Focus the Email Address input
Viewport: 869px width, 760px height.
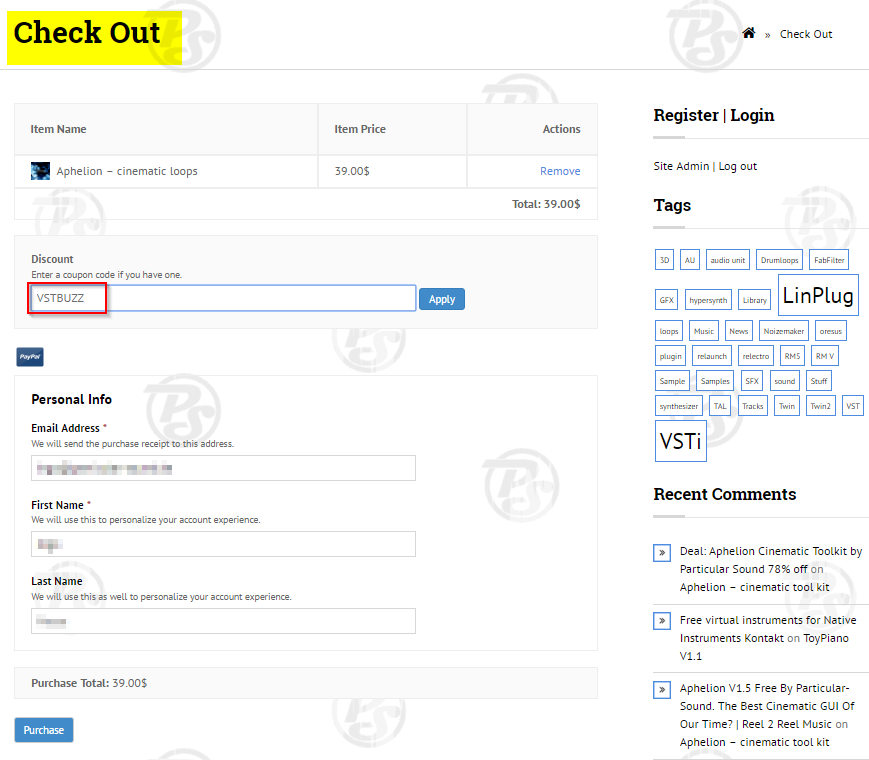(x=223, y=468)
